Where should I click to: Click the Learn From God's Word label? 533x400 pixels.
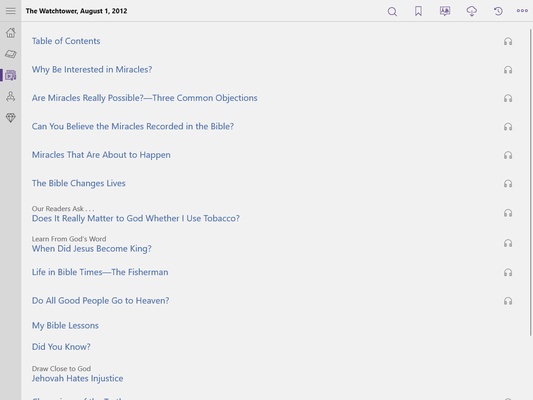69,239
